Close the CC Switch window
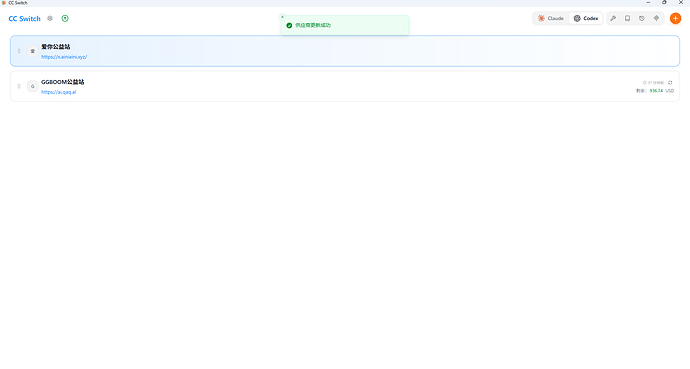The width and height of the screenshot is (690, 369). pyautogui.click(x=681, y=3)
